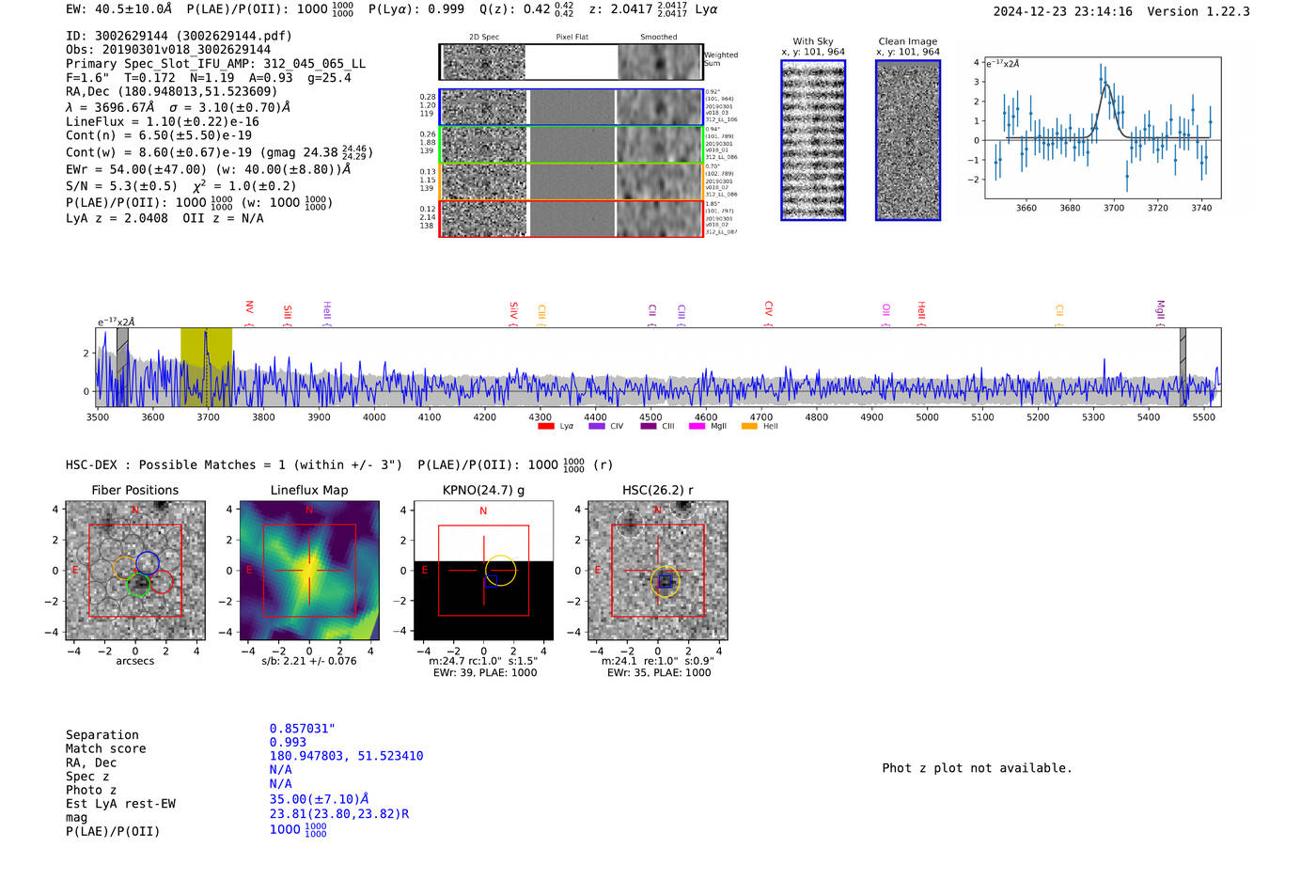
Task: Open the Fiber Positions panel image
Action: [x=135, y=571]
